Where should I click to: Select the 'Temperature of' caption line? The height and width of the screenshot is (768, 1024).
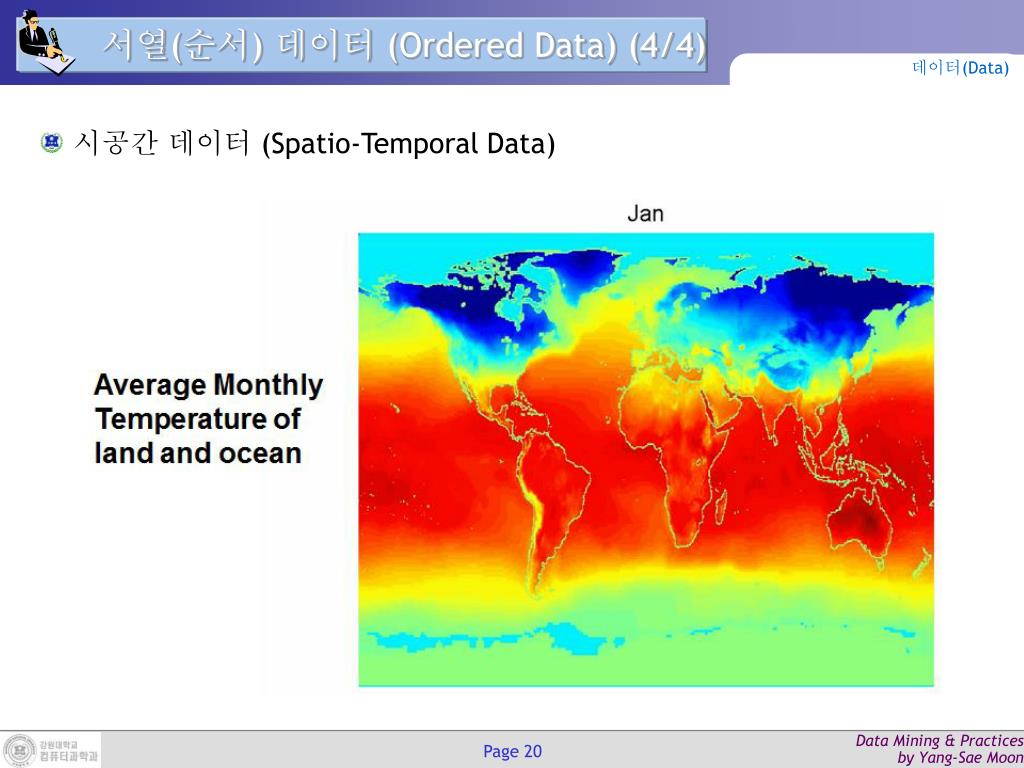click(197, 419)
